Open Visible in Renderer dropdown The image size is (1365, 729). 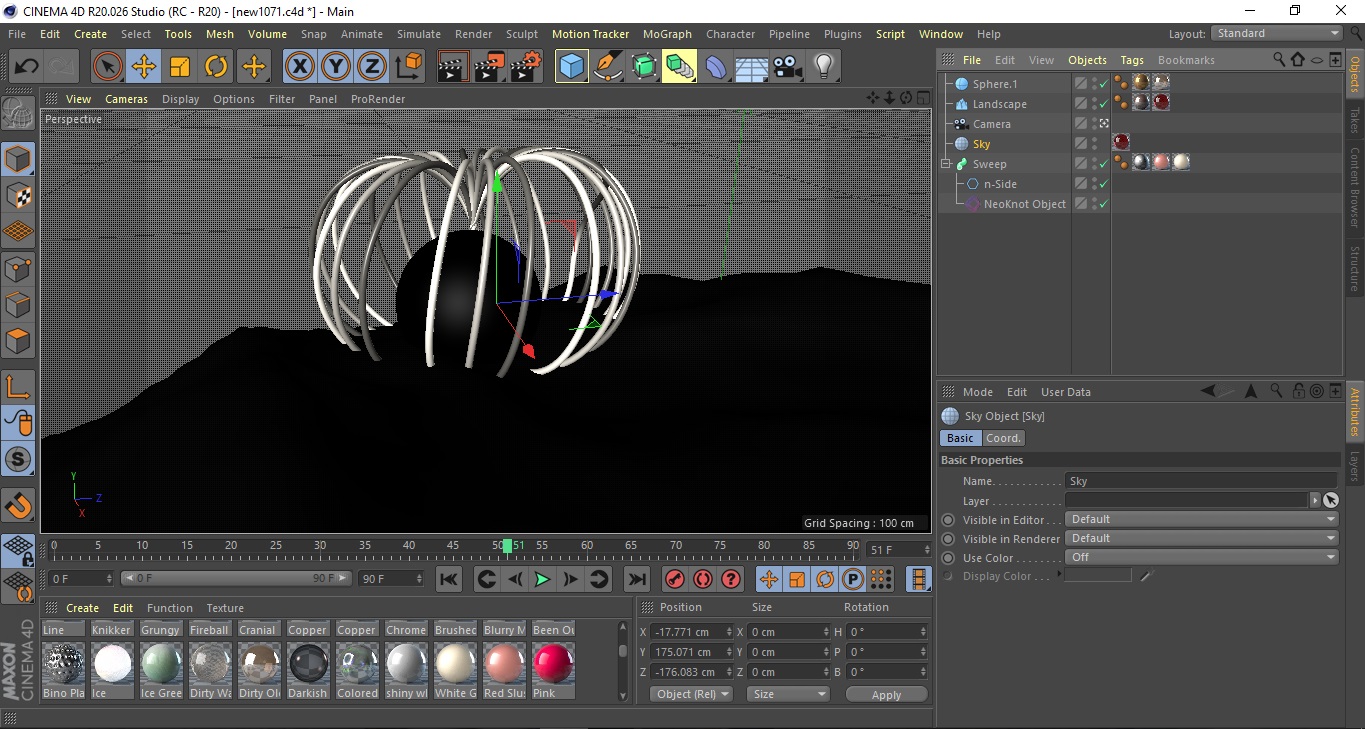[1201, 539]
